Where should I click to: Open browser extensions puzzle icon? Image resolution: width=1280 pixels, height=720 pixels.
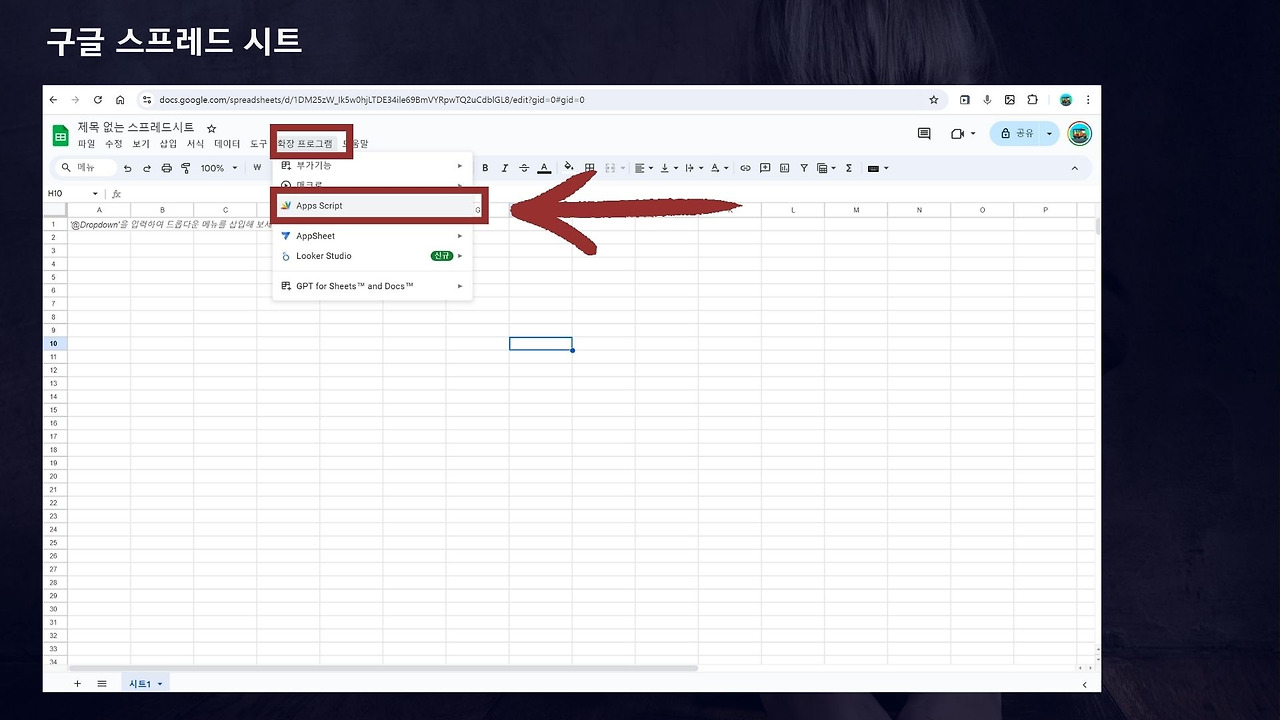1033,100
